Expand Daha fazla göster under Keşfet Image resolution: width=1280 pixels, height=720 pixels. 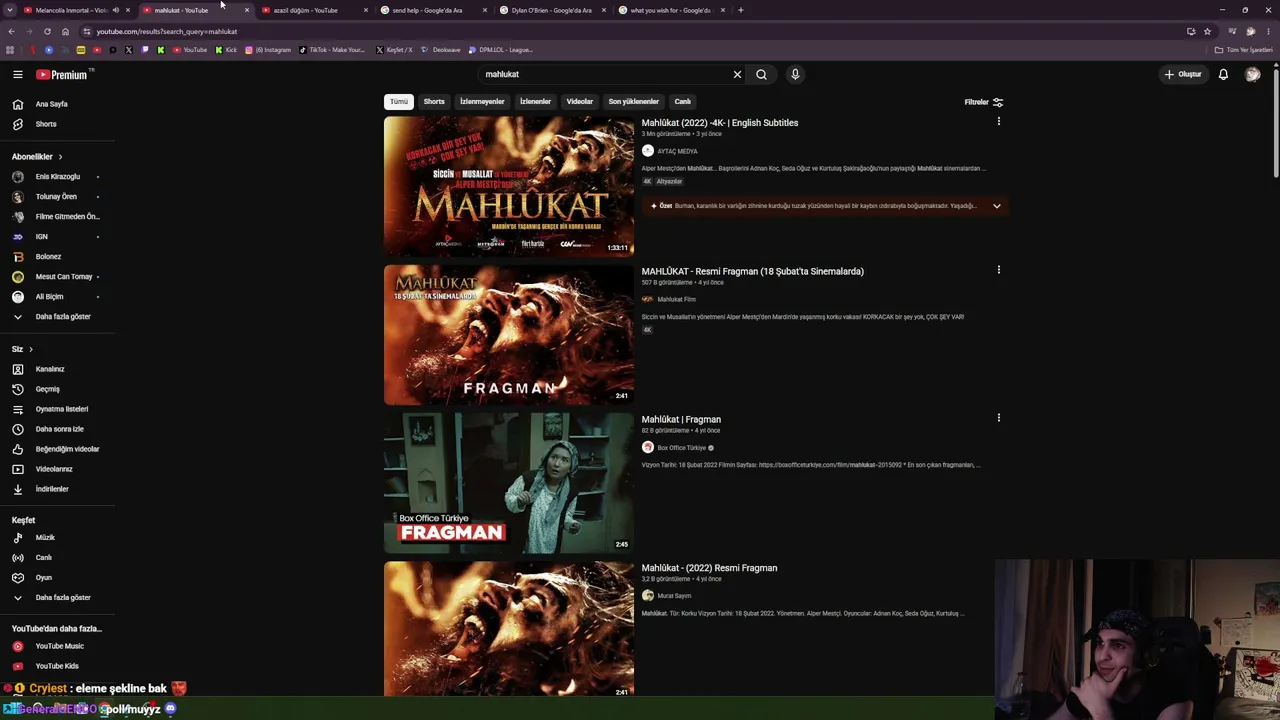click(63, 598)
